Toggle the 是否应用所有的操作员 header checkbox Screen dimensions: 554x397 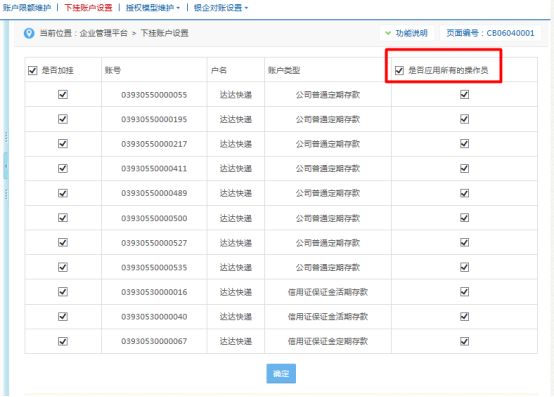[x=399, y=70]
